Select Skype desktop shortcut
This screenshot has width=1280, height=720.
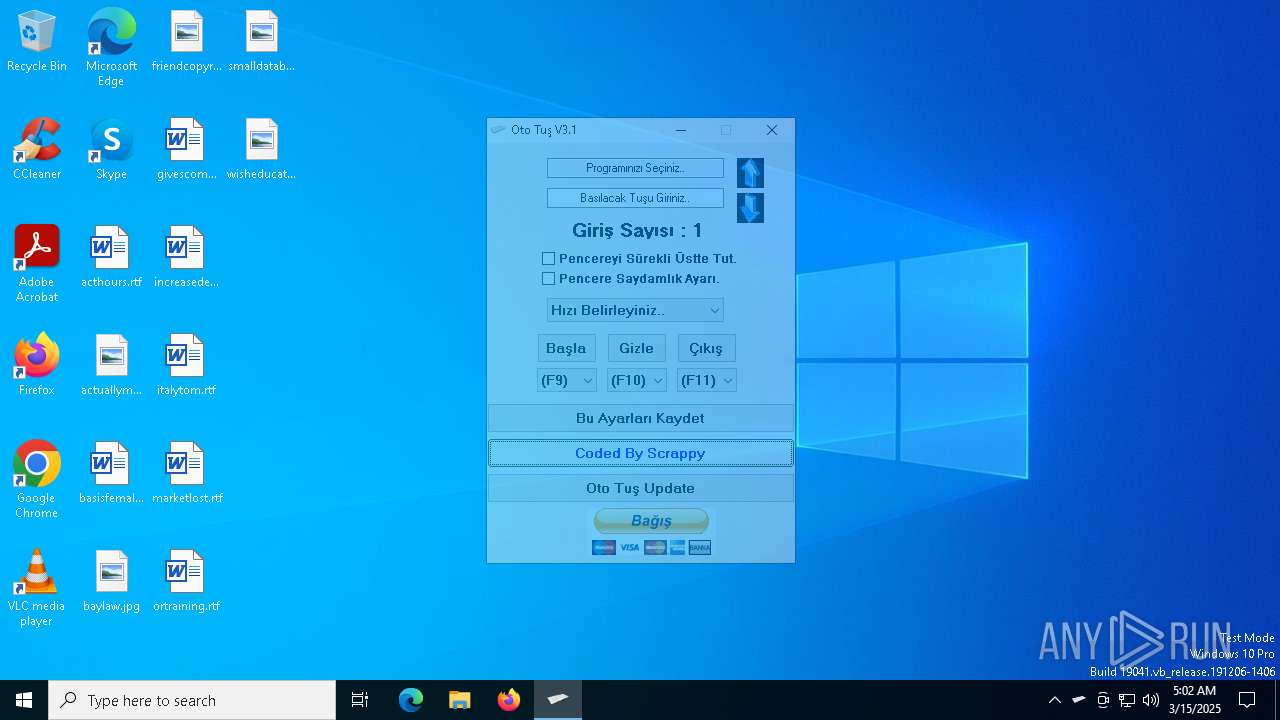point(111,150)
